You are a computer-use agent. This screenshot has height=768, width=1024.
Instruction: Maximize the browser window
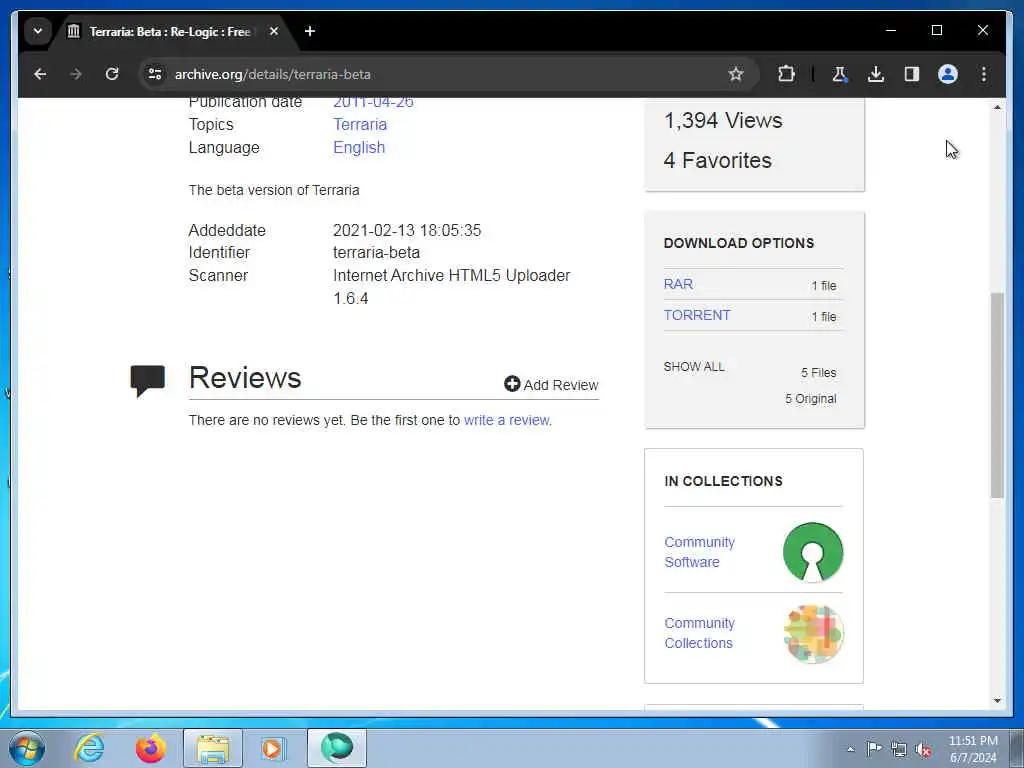pyautogui.click(x=936, y=30)
